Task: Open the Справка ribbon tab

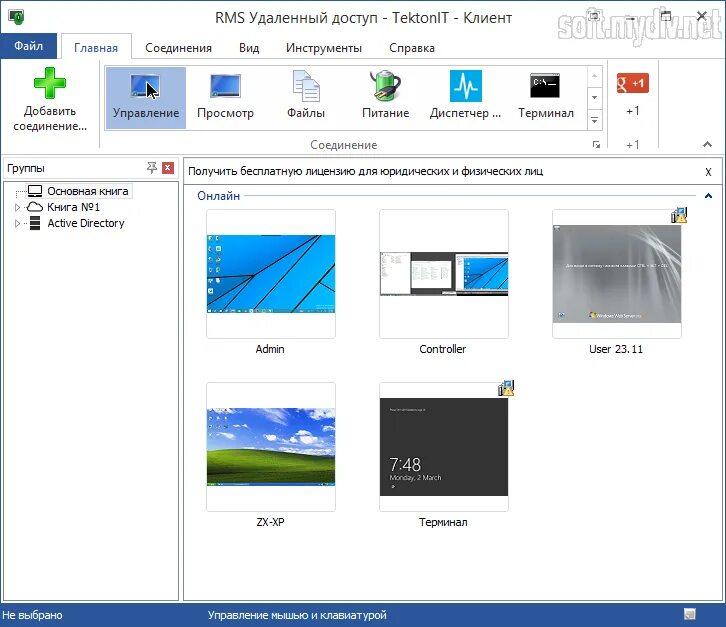Action: click(412, 48)
